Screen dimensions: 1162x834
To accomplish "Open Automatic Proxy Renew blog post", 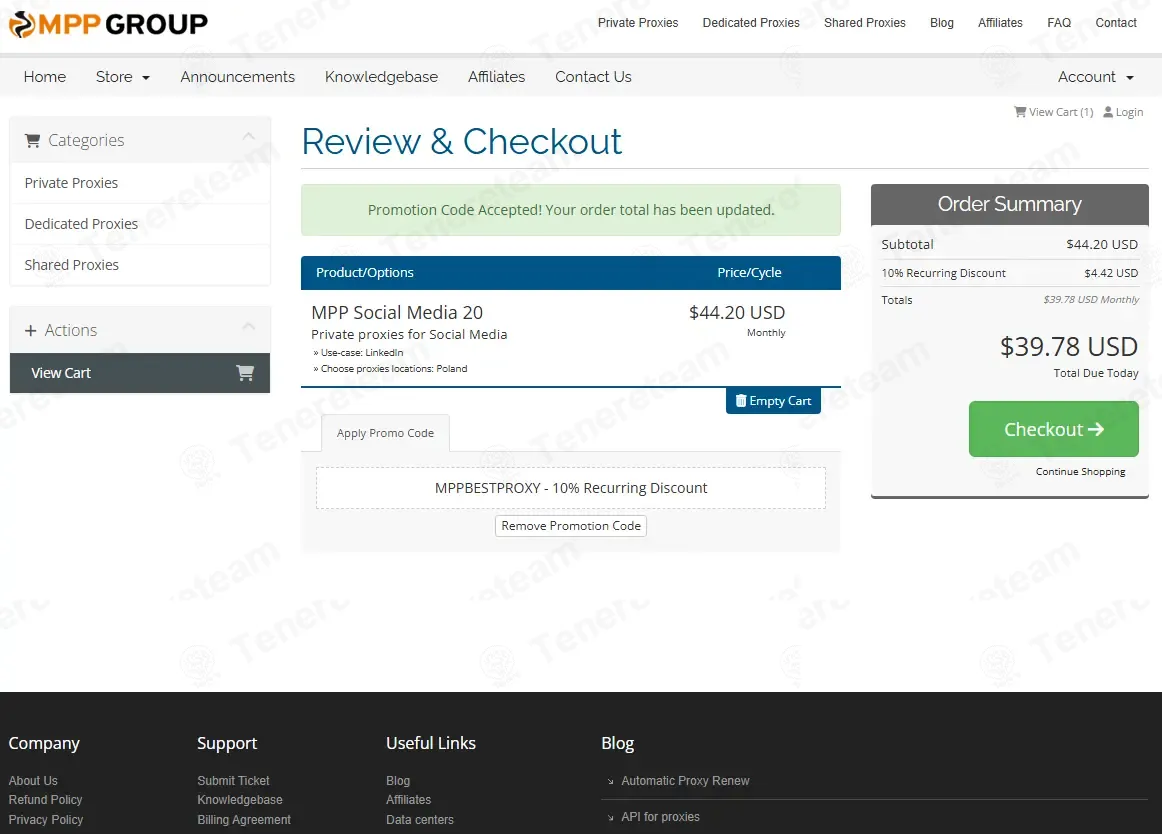I will coord(685,781).
